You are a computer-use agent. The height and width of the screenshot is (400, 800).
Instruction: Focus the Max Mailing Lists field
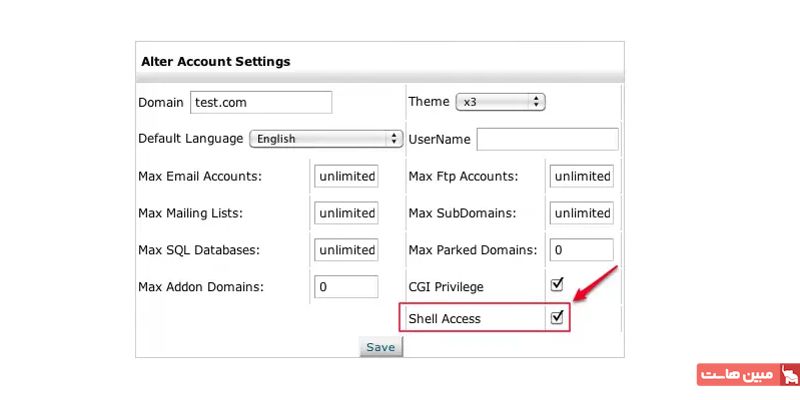tap(345, 213)
